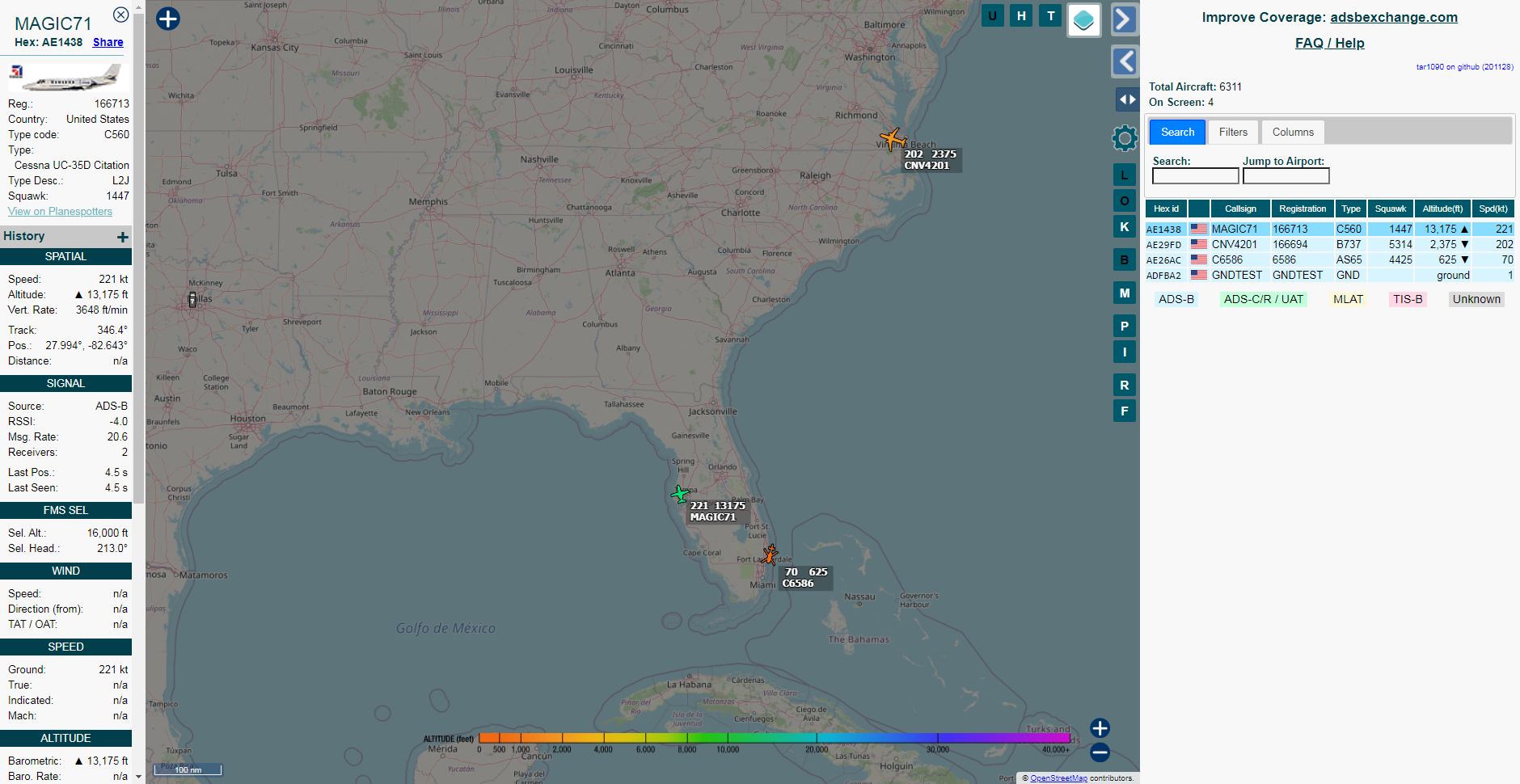This screenshot has height=784, width=1520.
Task: Open the View on Planespotters link
Action: pos(60,212)
